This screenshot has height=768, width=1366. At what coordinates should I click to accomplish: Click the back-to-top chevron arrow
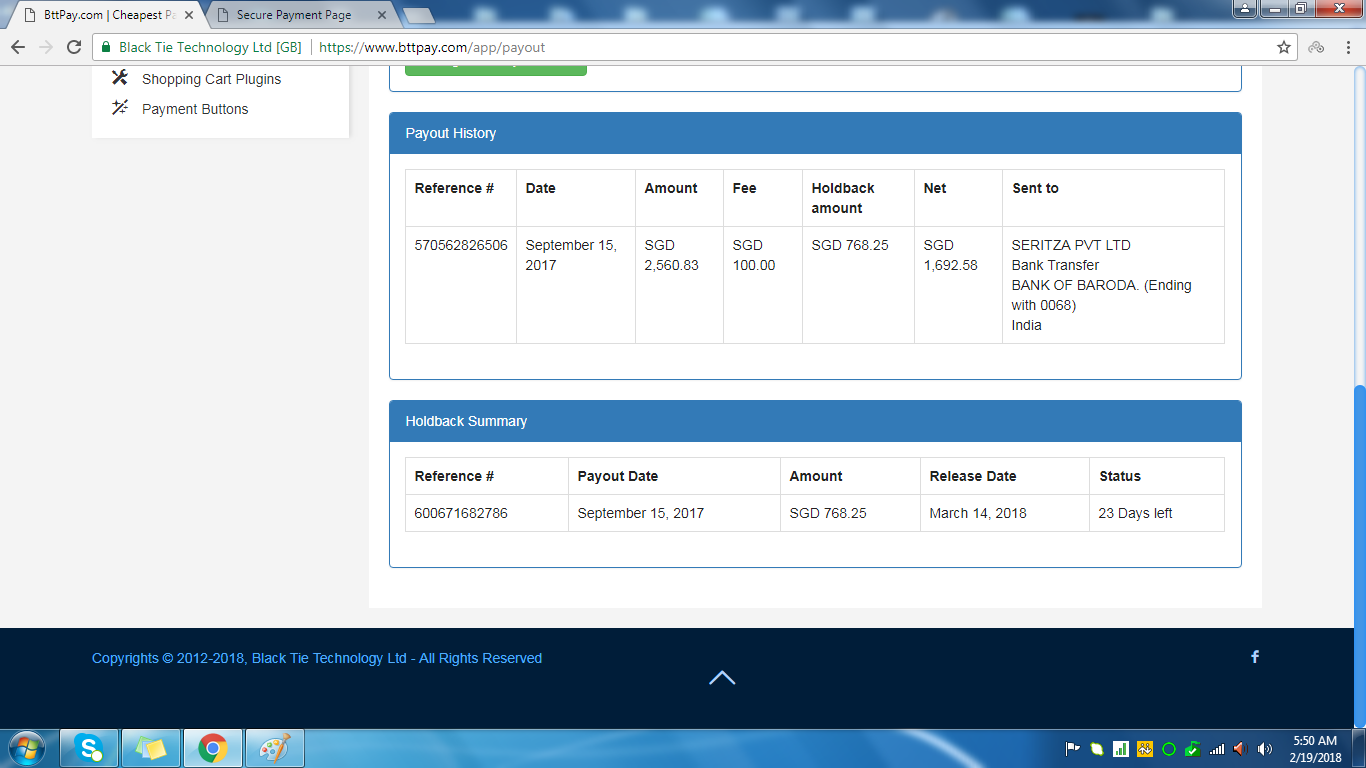click(722, 678)
